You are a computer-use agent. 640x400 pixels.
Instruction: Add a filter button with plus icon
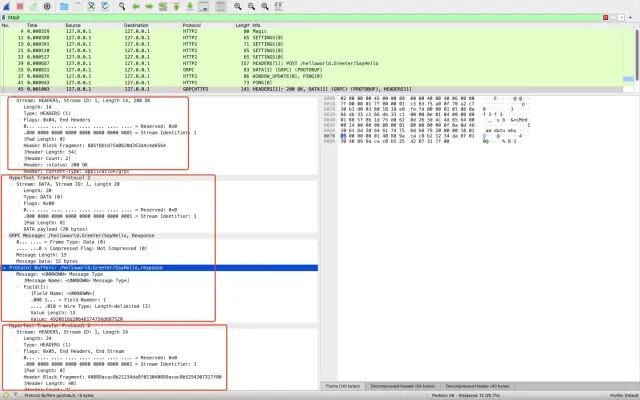[x=631, y=18]
